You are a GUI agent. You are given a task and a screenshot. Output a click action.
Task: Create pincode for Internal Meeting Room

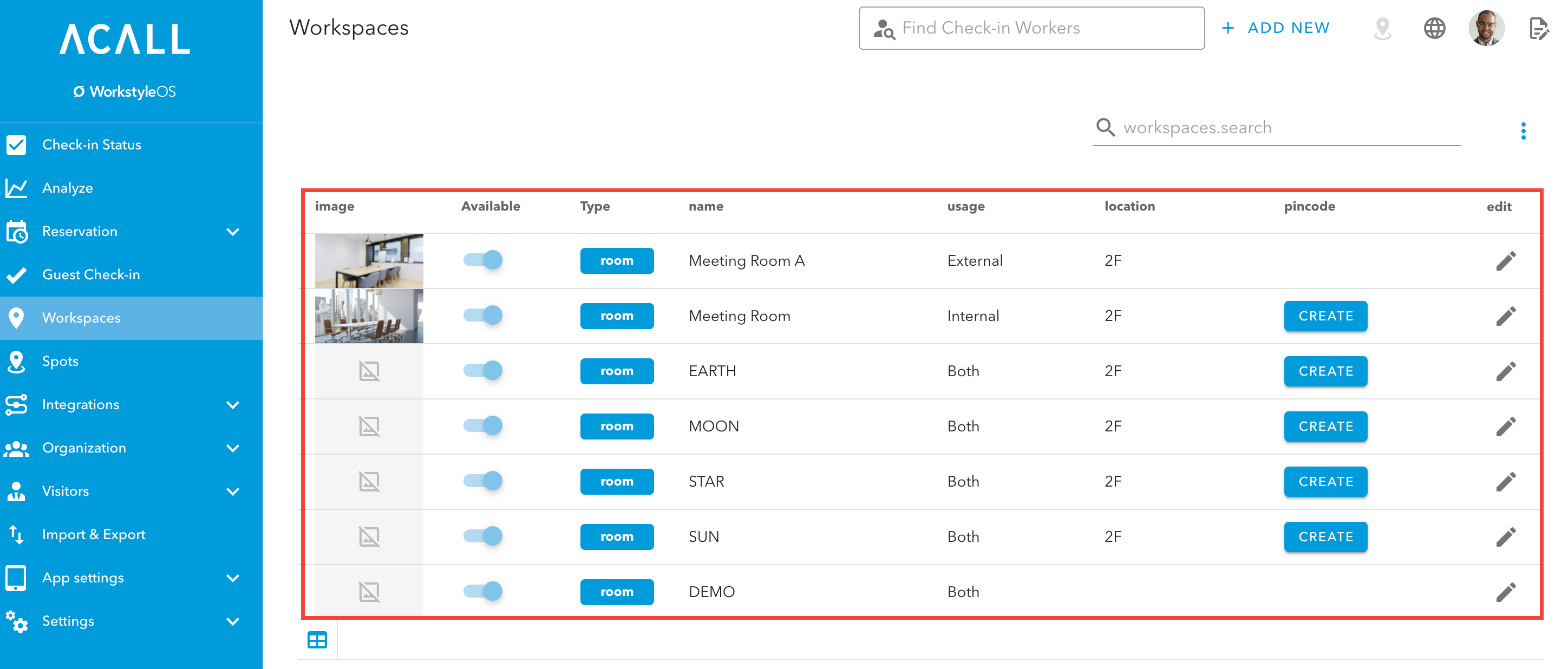coord(1325,316)
